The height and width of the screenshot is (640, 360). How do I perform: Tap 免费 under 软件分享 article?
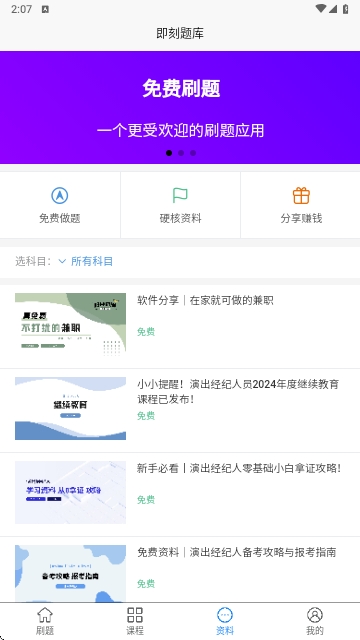[146, 332]
